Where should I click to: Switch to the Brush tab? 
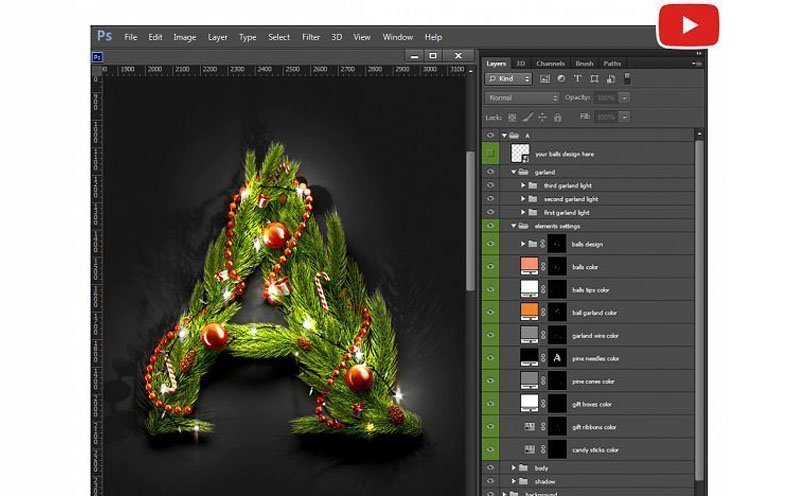click(584, 63)
